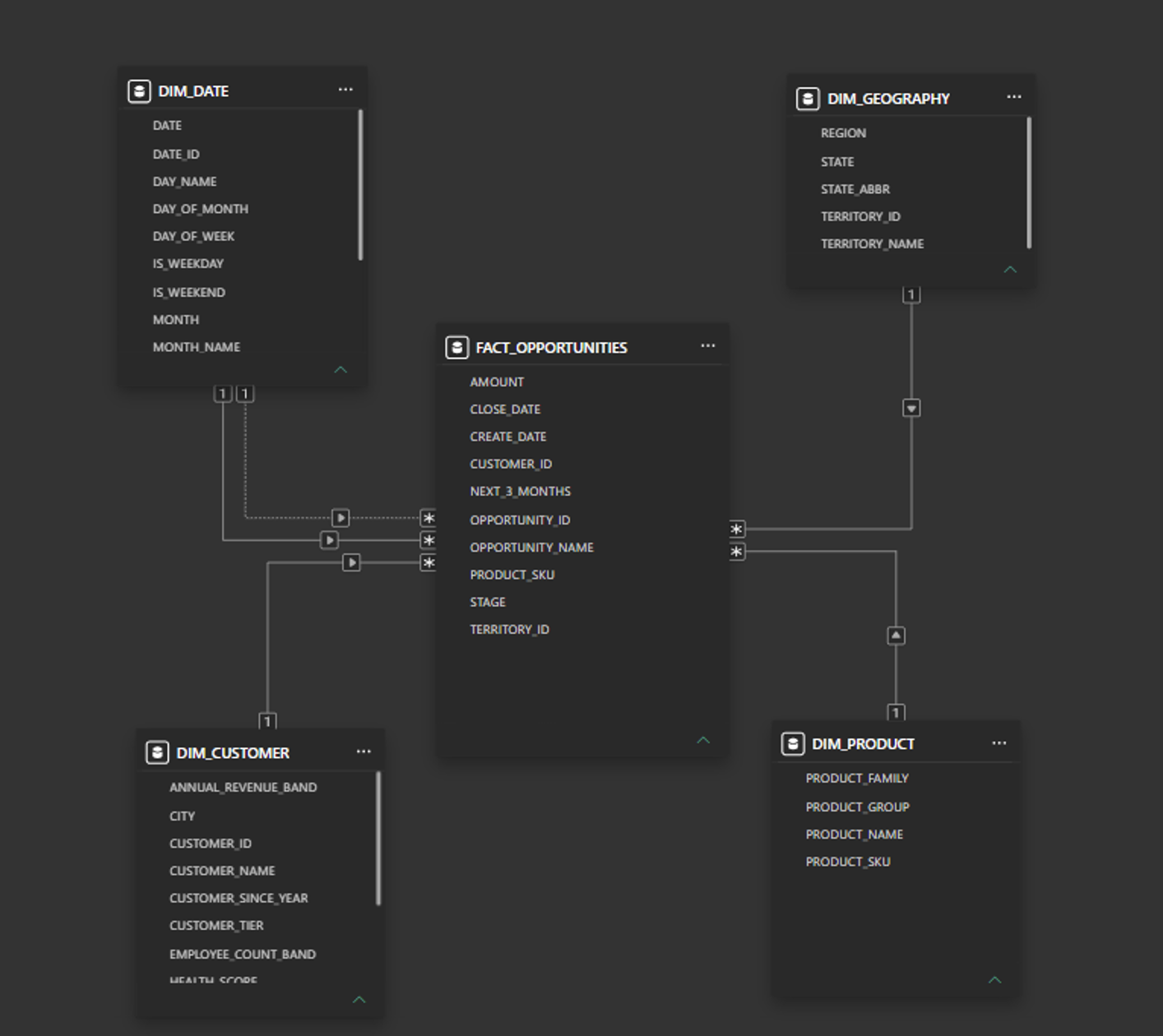Click the DIM_DATE field list scrollbar
The height and width of the screenshot is (1036, 1163).
[360, 185]
